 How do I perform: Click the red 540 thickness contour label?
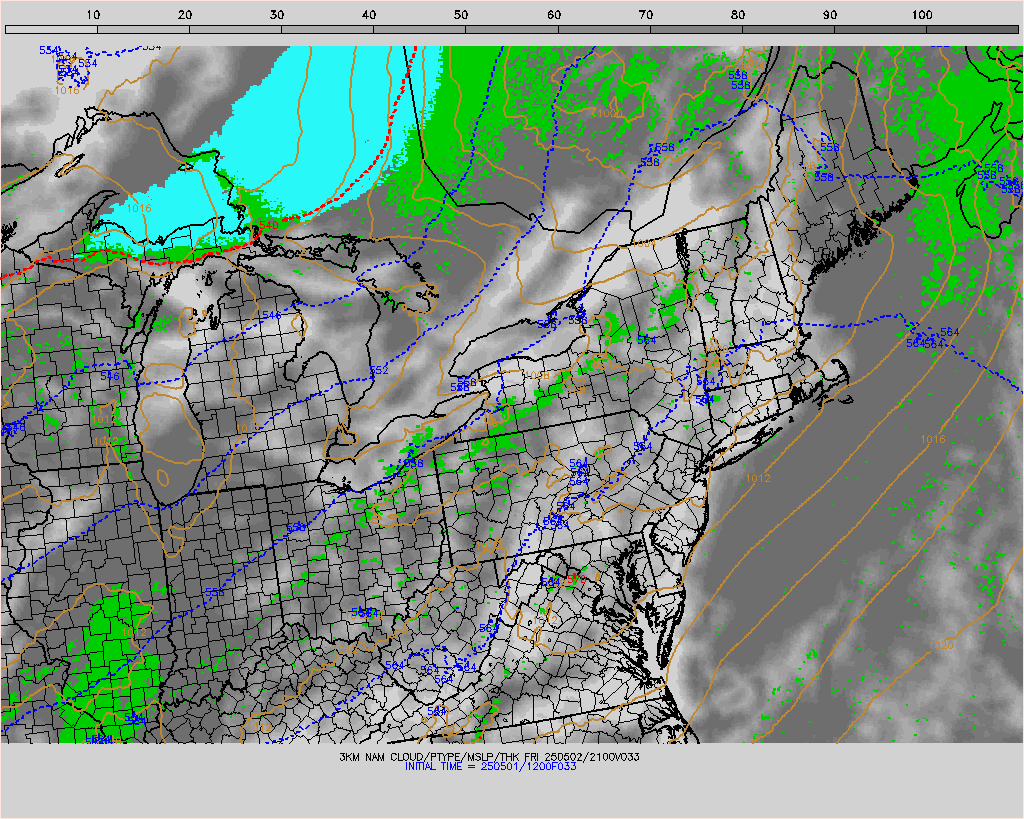click(x=268, y=225)
